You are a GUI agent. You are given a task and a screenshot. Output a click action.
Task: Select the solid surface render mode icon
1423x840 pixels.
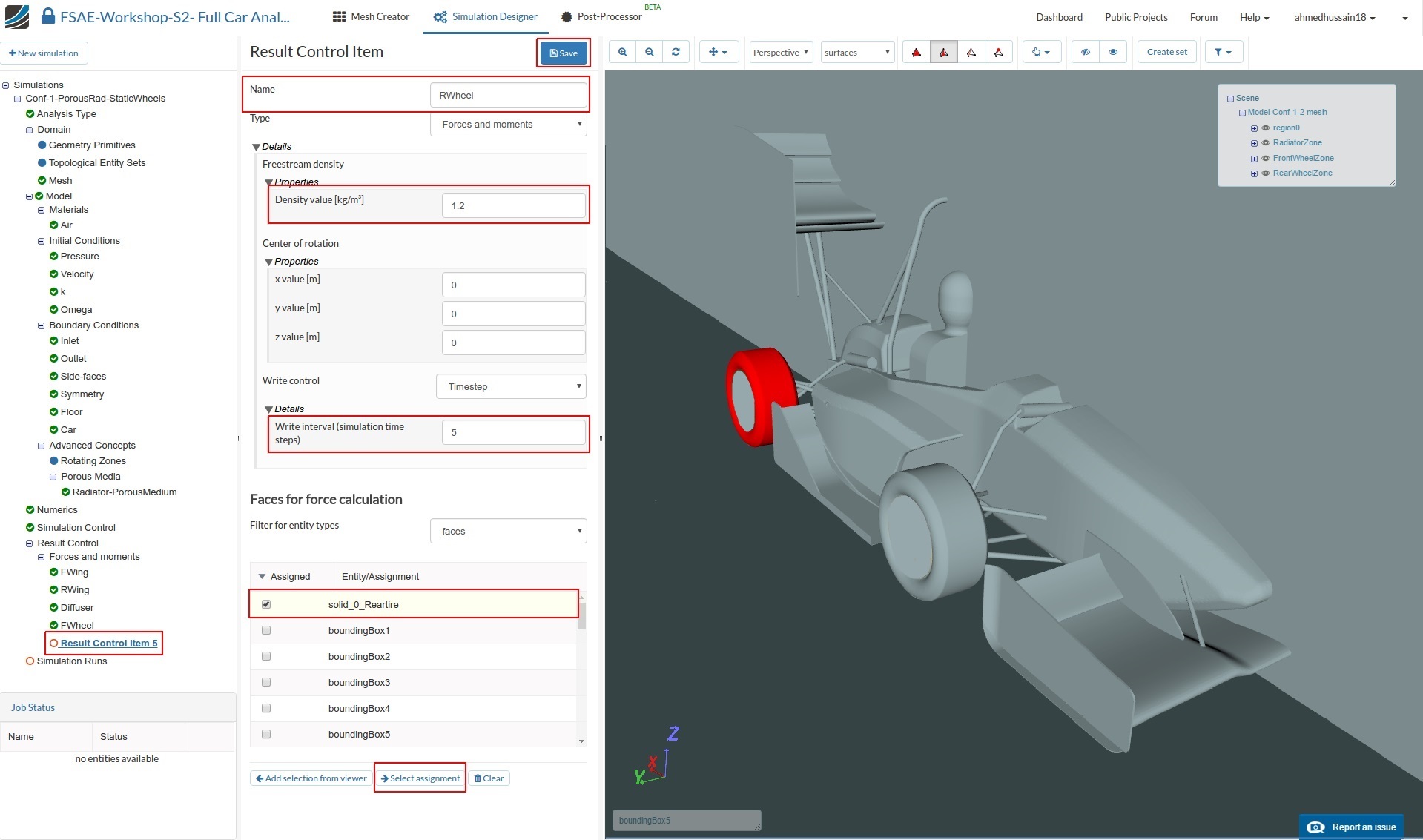point(917,52)
